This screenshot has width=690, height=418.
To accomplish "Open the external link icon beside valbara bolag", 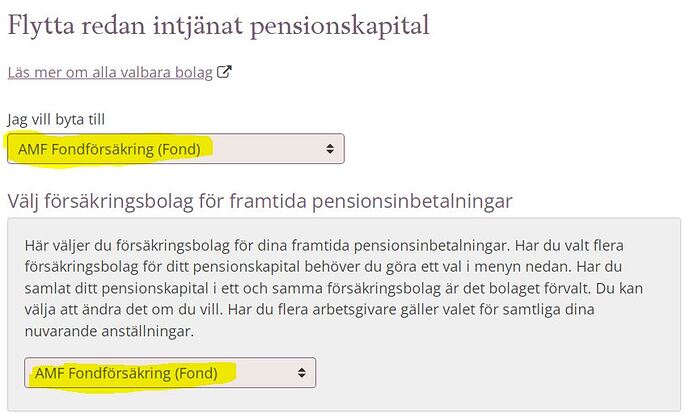I will [225, 72].
